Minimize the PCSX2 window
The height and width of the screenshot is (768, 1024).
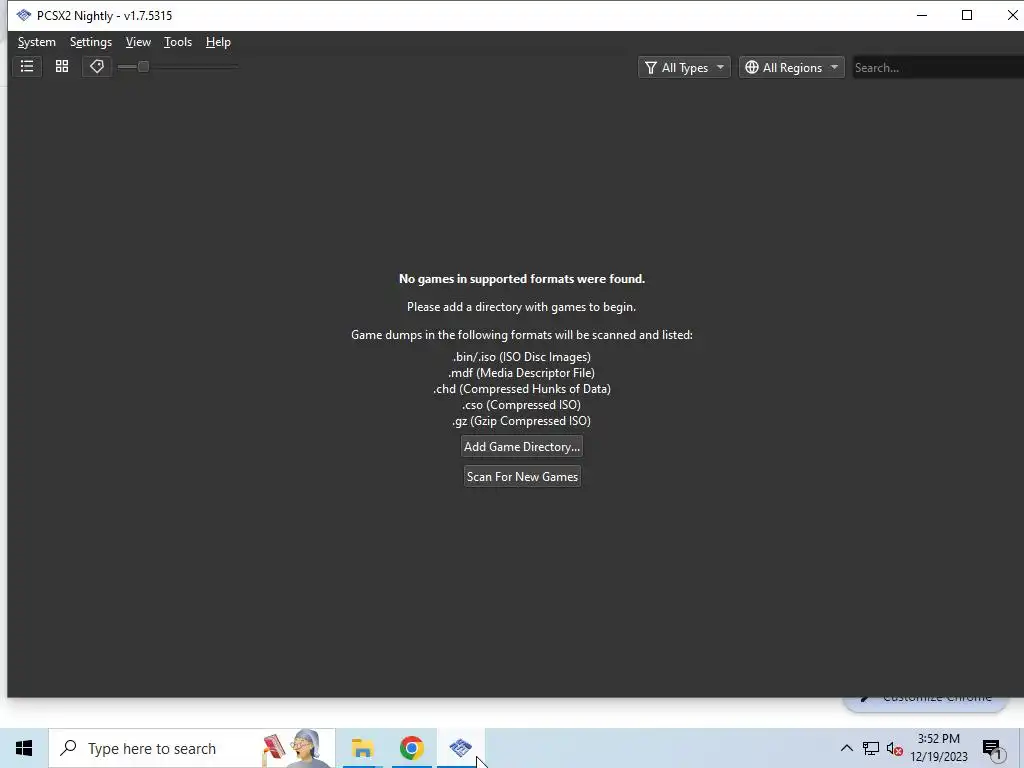point(922,15)
